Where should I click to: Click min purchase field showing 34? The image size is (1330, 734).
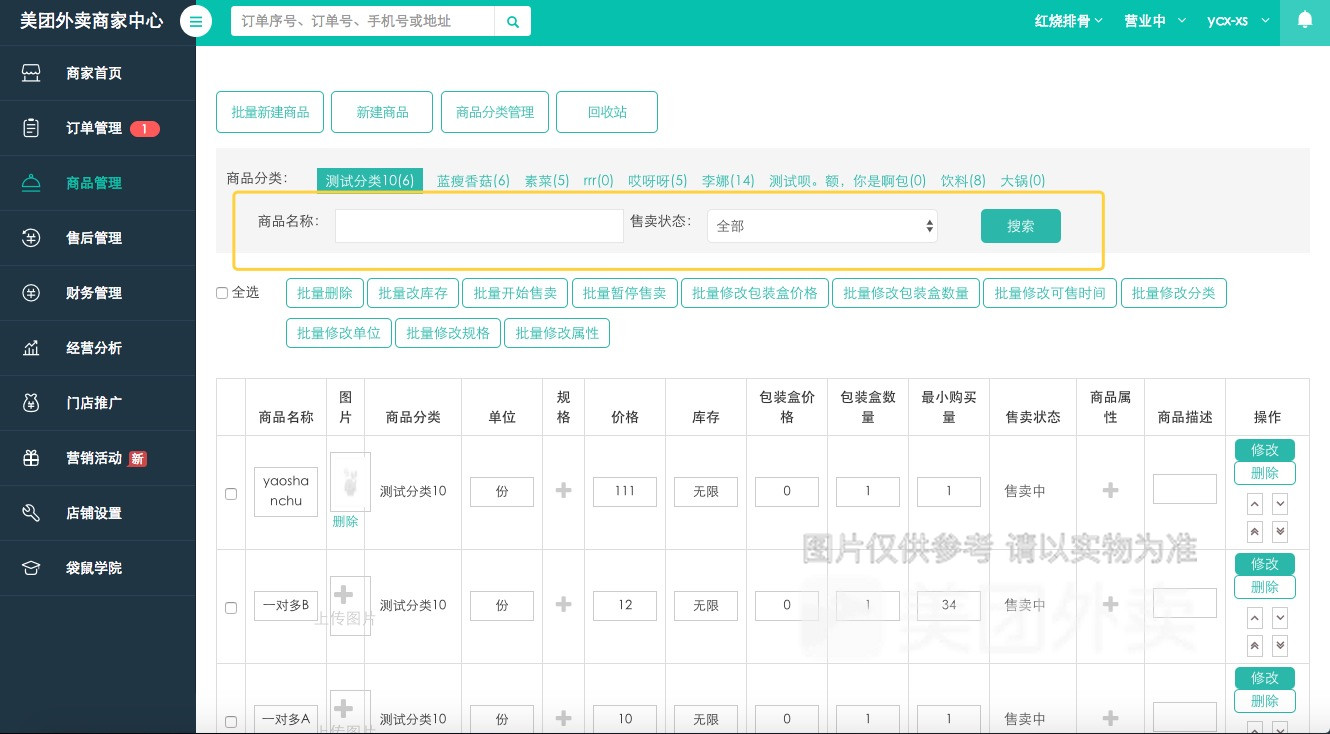click(x=949, y=605)
